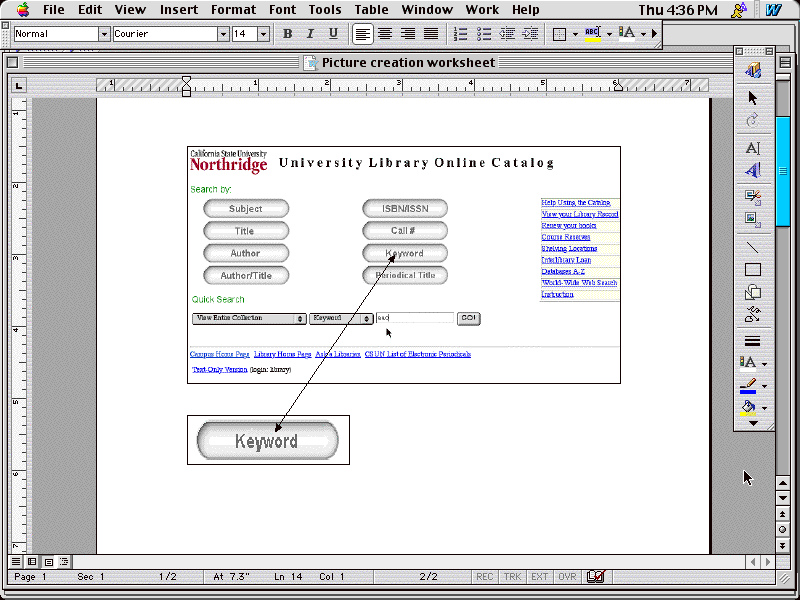
Task: Toggle italic formatting
Action: [x=310, y=34]
